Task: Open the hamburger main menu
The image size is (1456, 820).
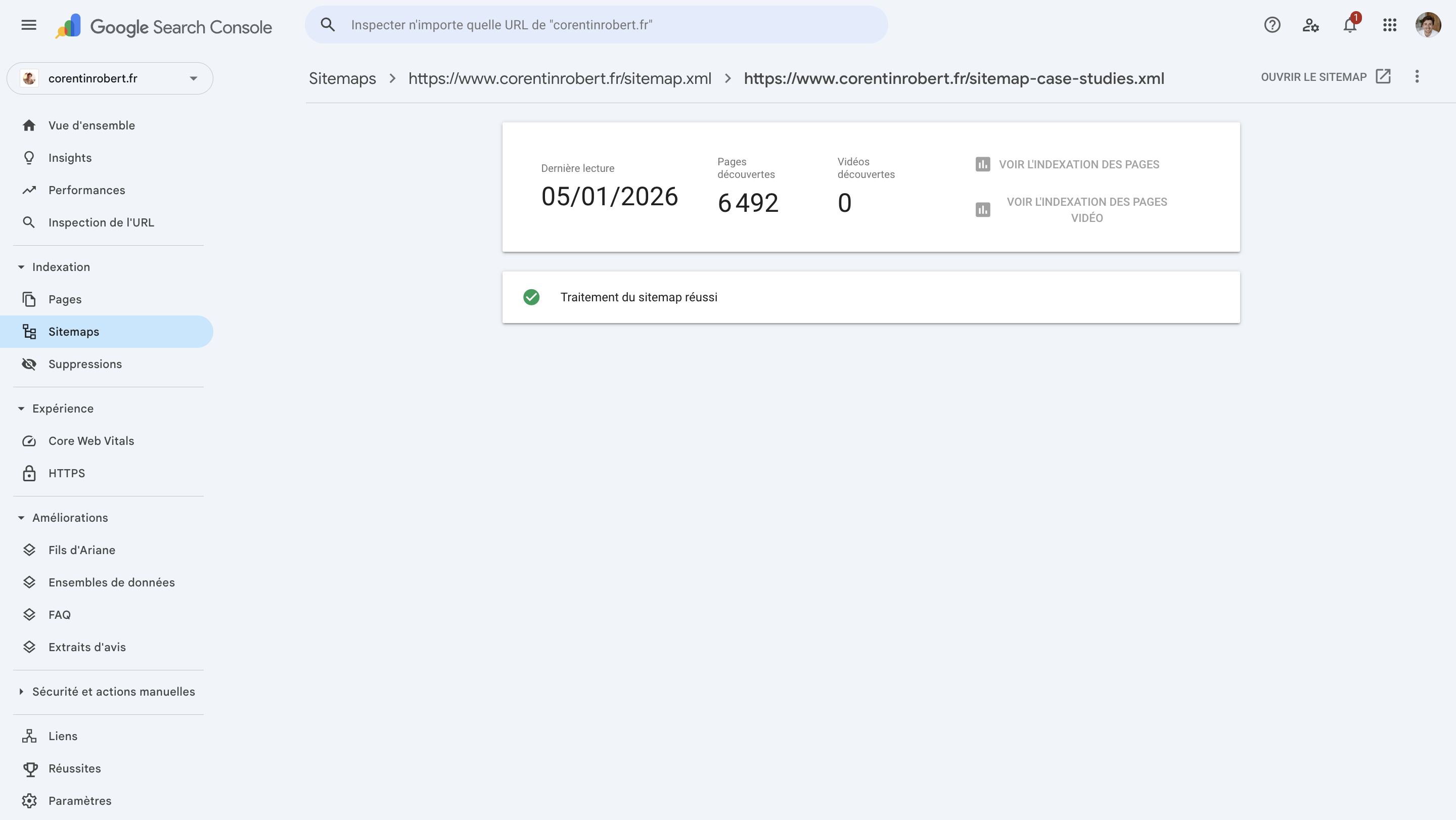Action: coord(29,25)
